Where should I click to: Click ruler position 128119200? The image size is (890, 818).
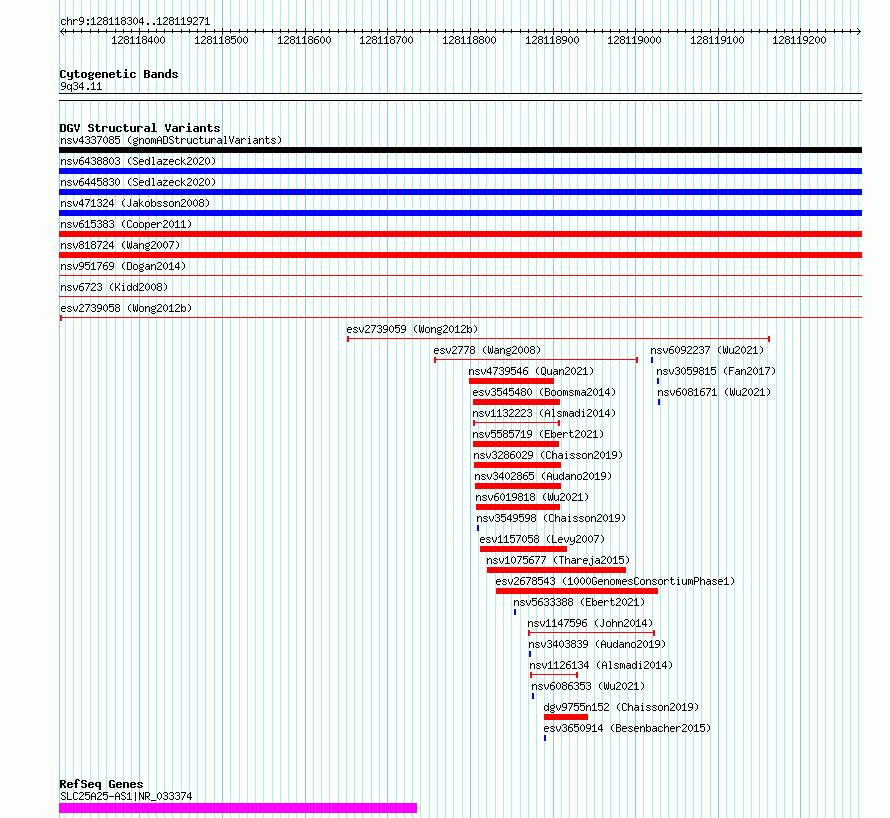[800, 40]
